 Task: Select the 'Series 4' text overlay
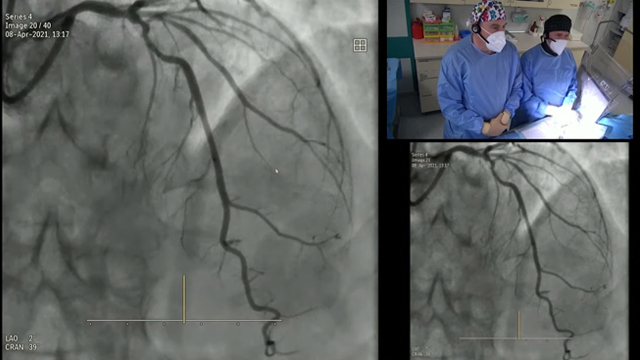[18, 17]
